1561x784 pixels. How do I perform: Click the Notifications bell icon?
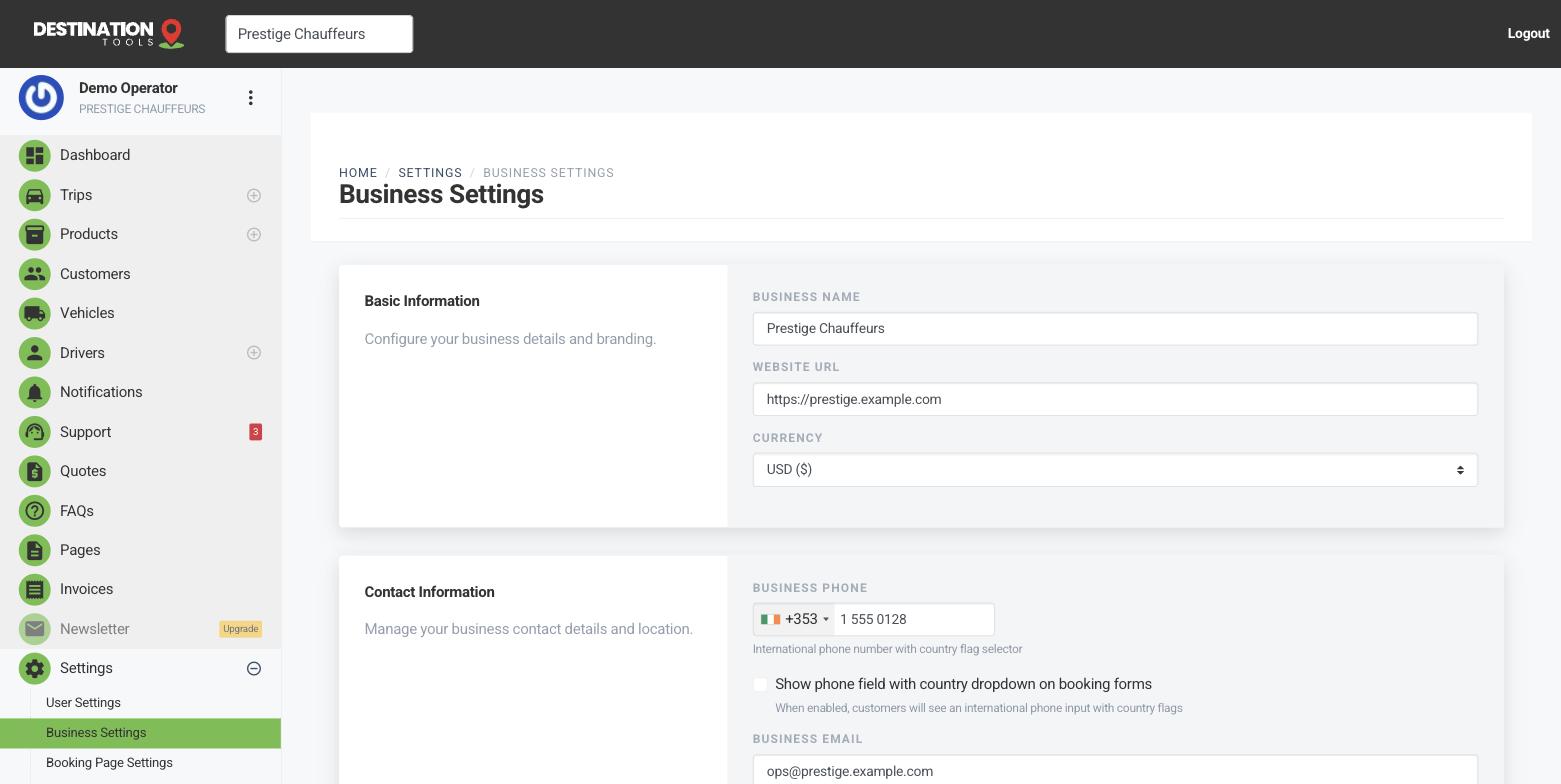(x=34, y=392)
